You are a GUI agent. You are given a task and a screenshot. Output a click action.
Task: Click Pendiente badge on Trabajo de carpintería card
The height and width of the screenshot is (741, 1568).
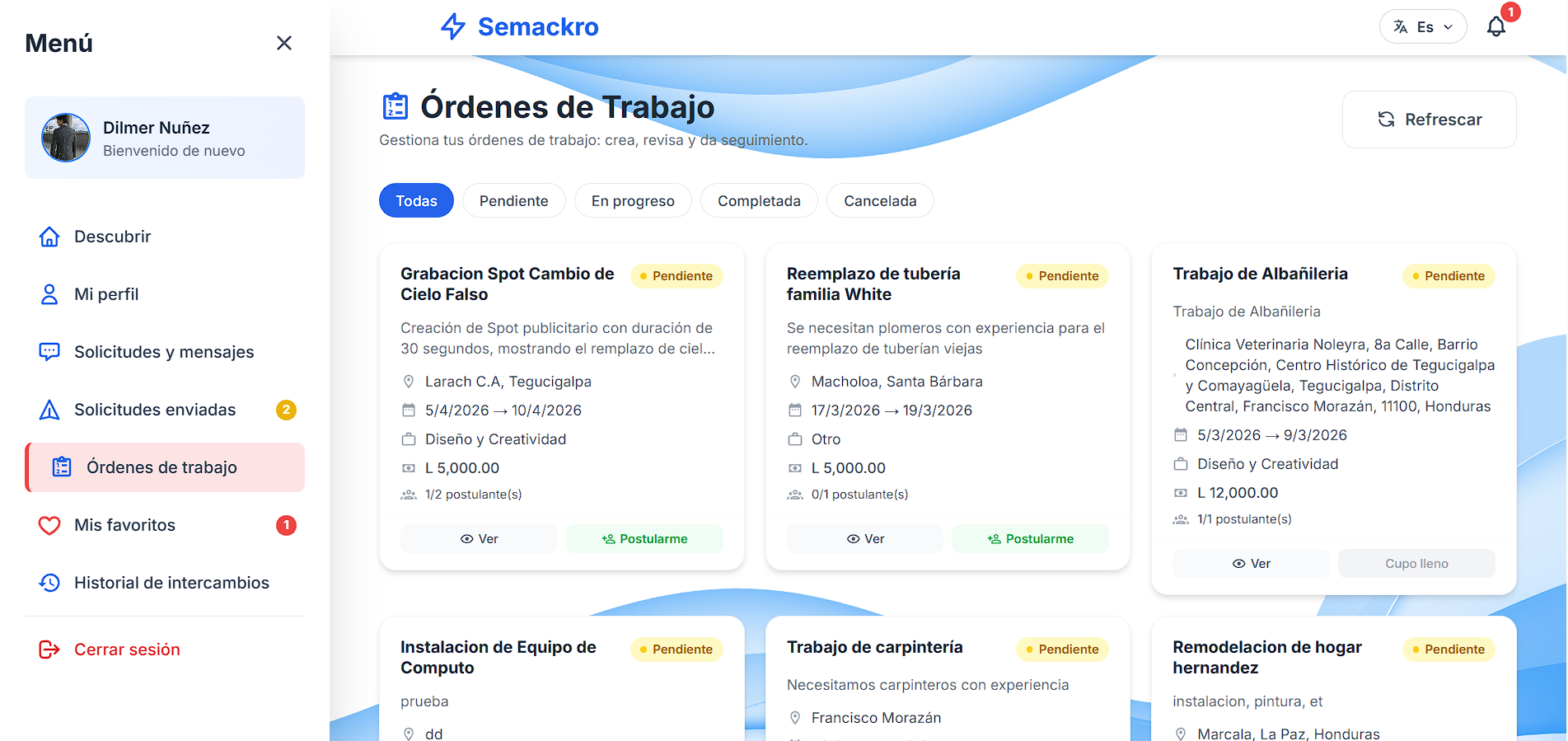pyautogui.click(x=1062, y=649)
